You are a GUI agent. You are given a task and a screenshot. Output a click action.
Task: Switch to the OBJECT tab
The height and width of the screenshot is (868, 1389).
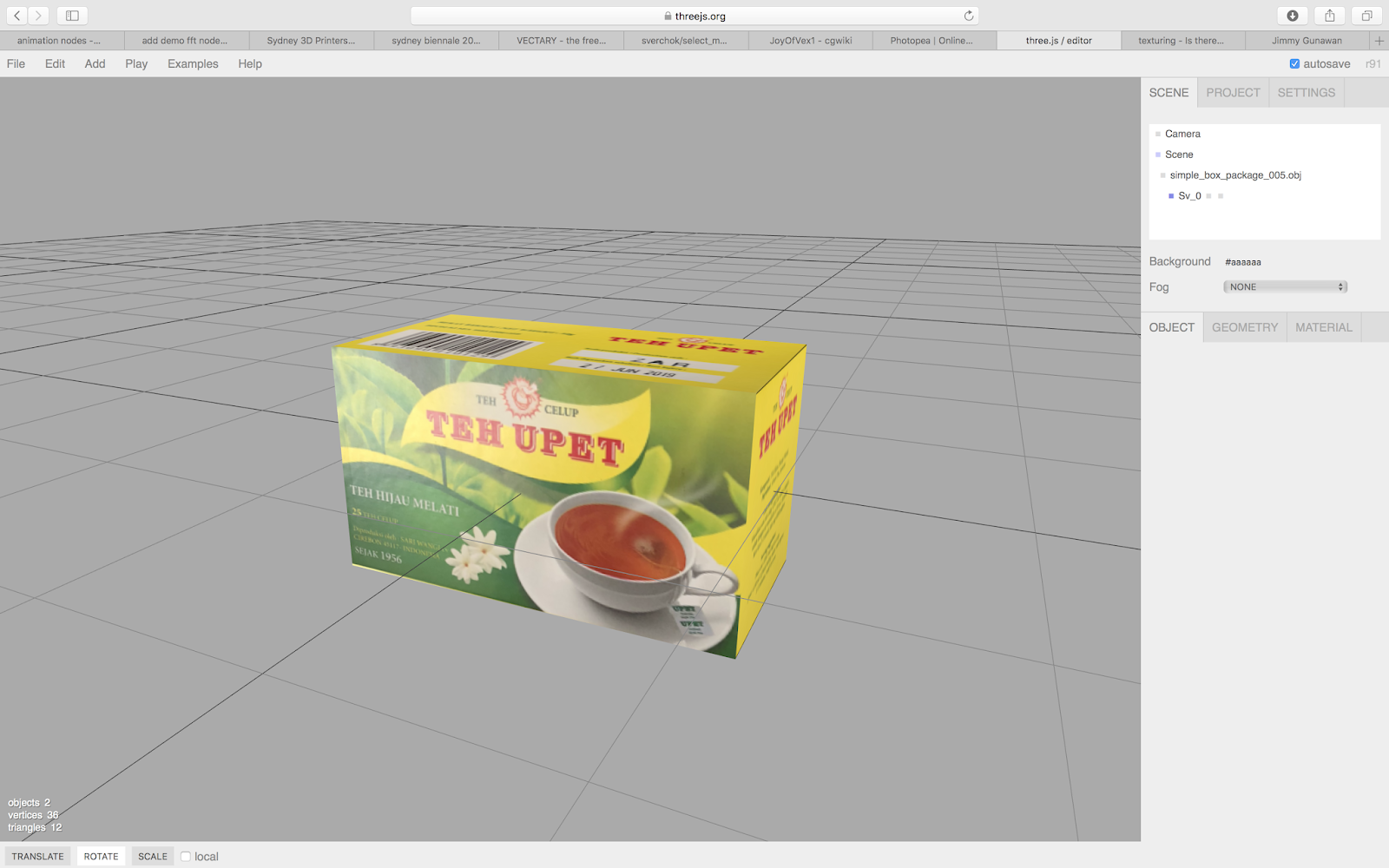click(x=1172, y=327)
